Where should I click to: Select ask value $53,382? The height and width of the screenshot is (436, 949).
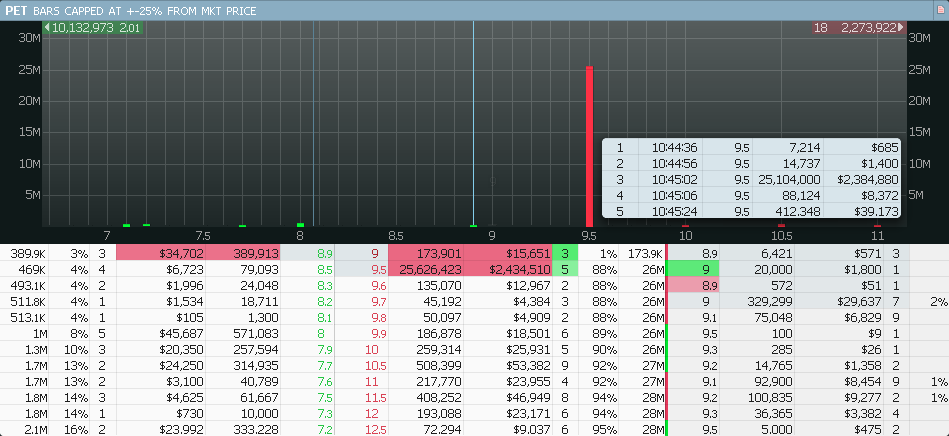tap(528, 365)
